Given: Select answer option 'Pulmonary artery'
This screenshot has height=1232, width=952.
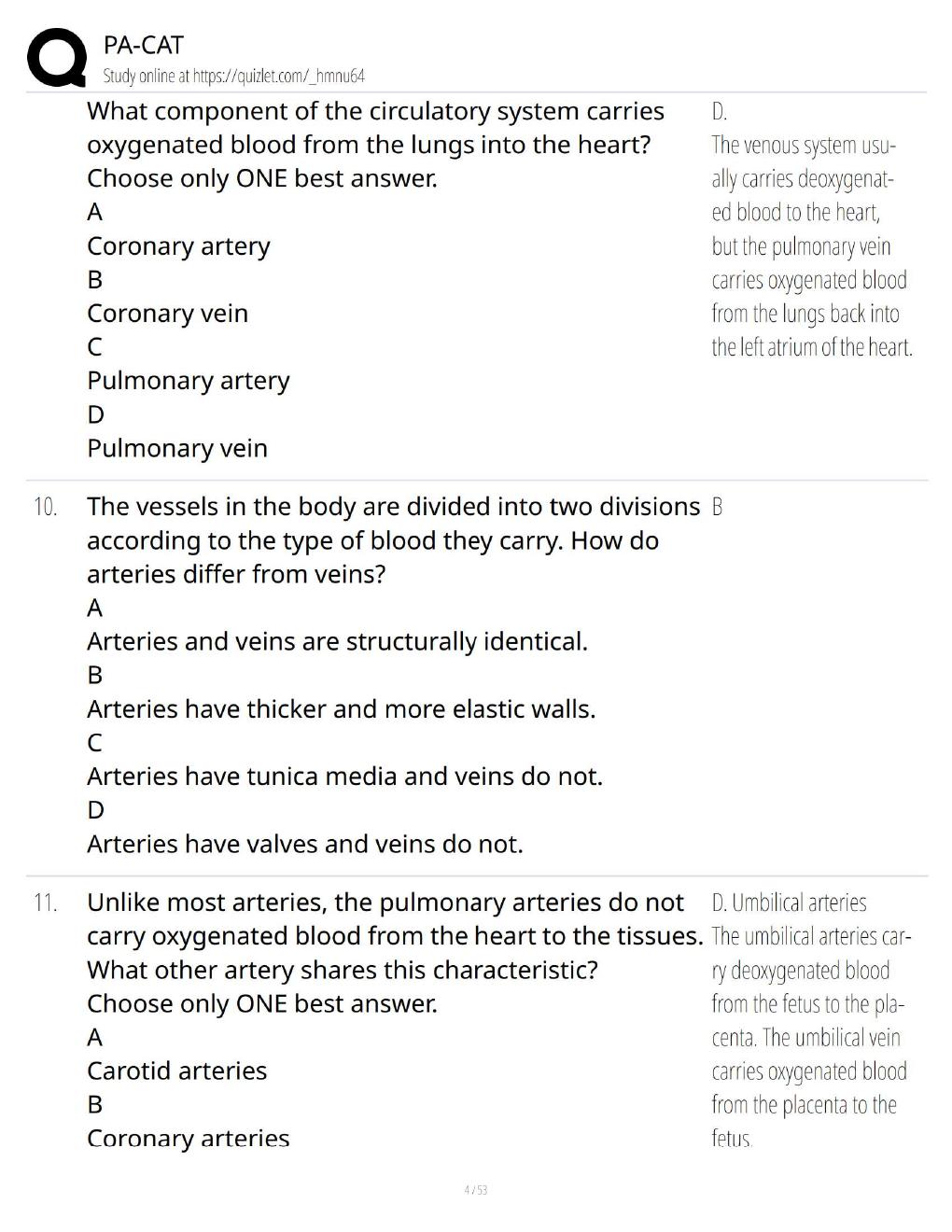Looking at the screenshot, I should 189,381.
